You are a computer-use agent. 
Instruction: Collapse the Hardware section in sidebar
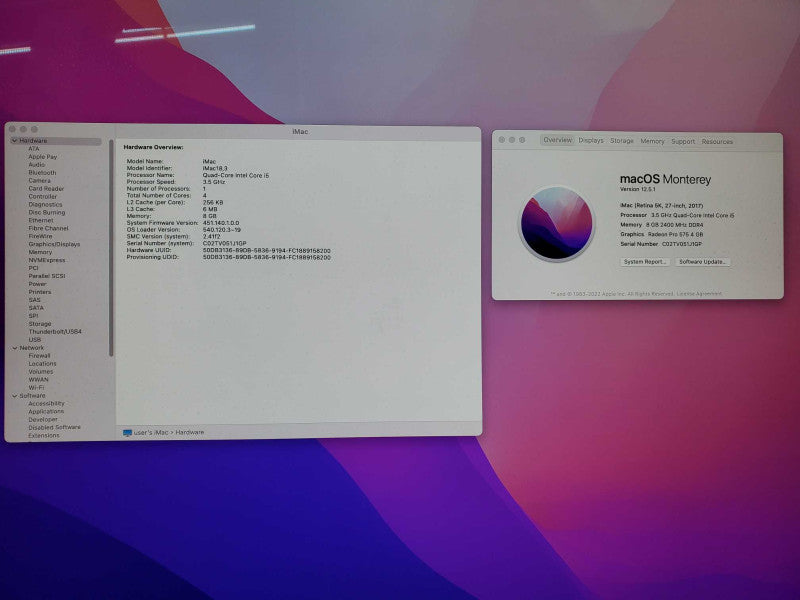15,140
